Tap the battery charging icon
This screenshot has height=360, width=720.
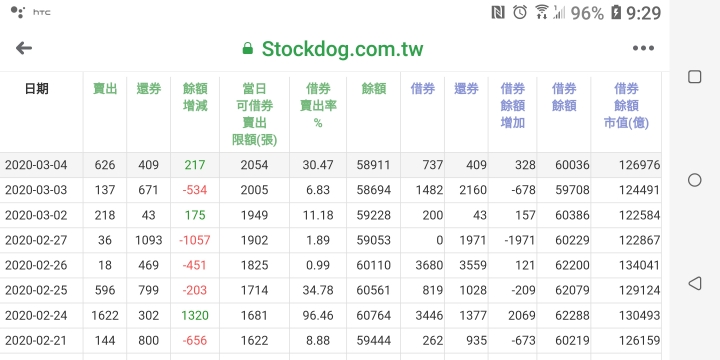(x=616, y=12)
